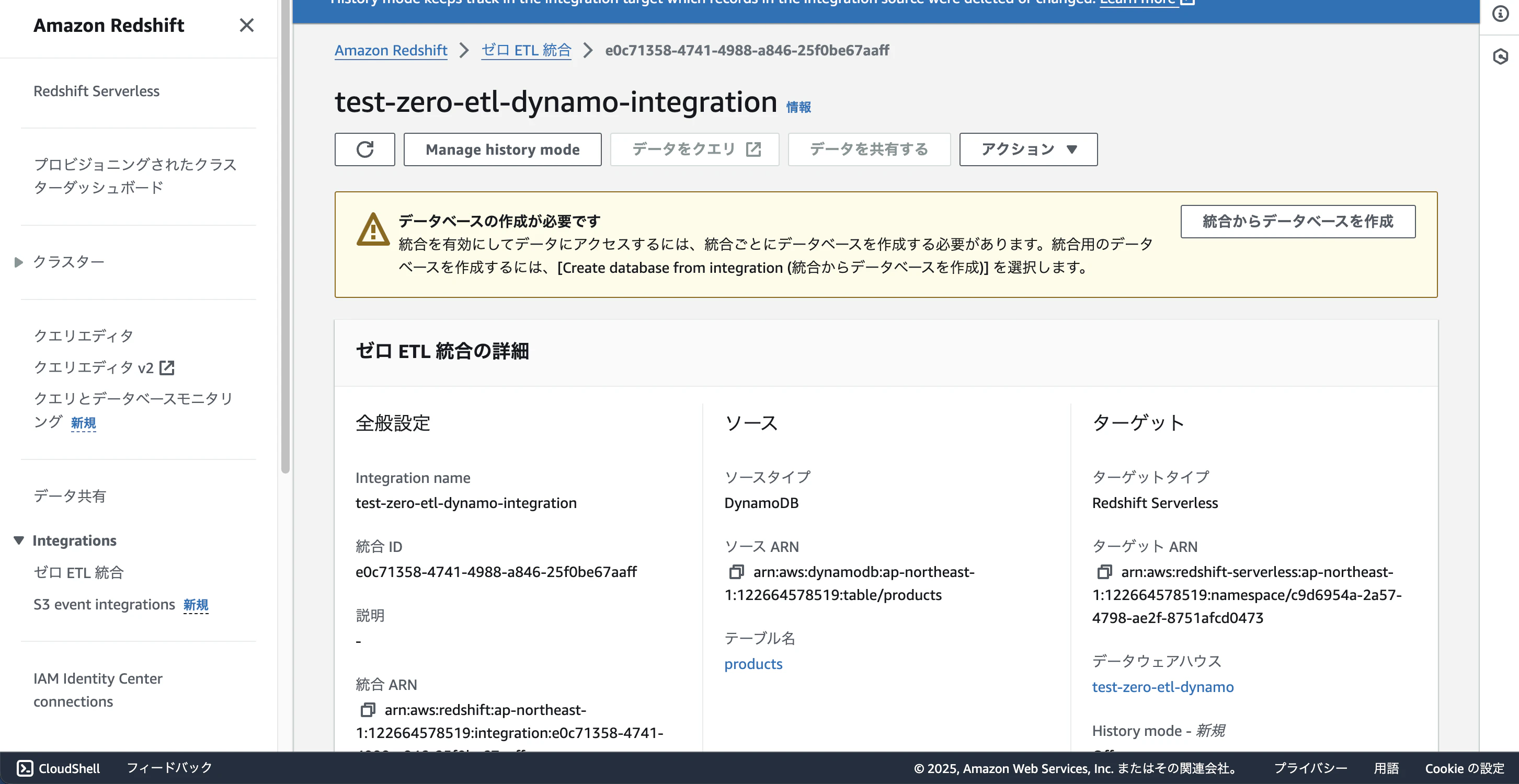Open the info panel via top-right info icon
The height and width of the screenshot is (784, 1519).
click(1500, 14)
